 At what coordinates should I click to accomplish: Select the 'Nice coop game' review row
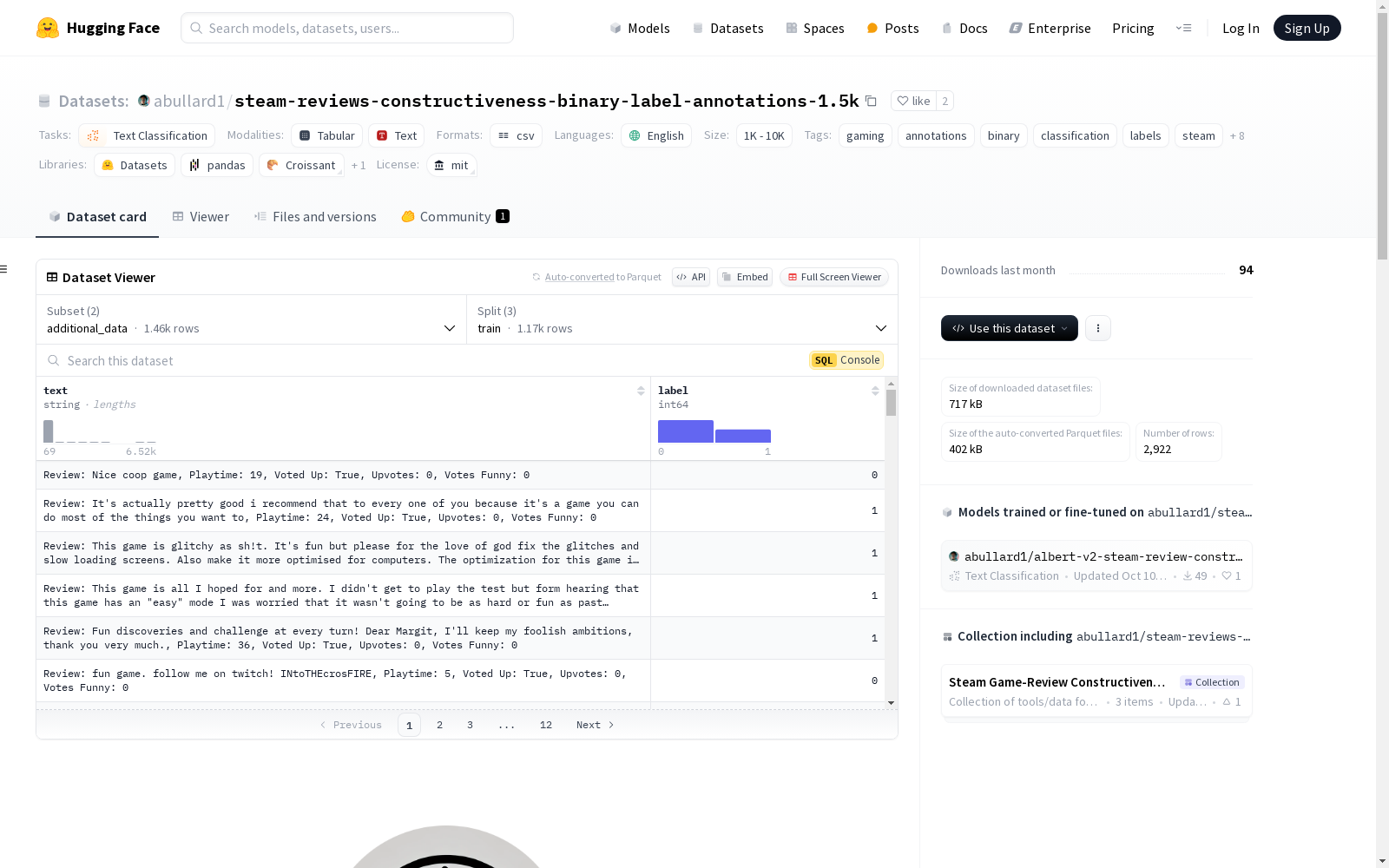[460, 475]
